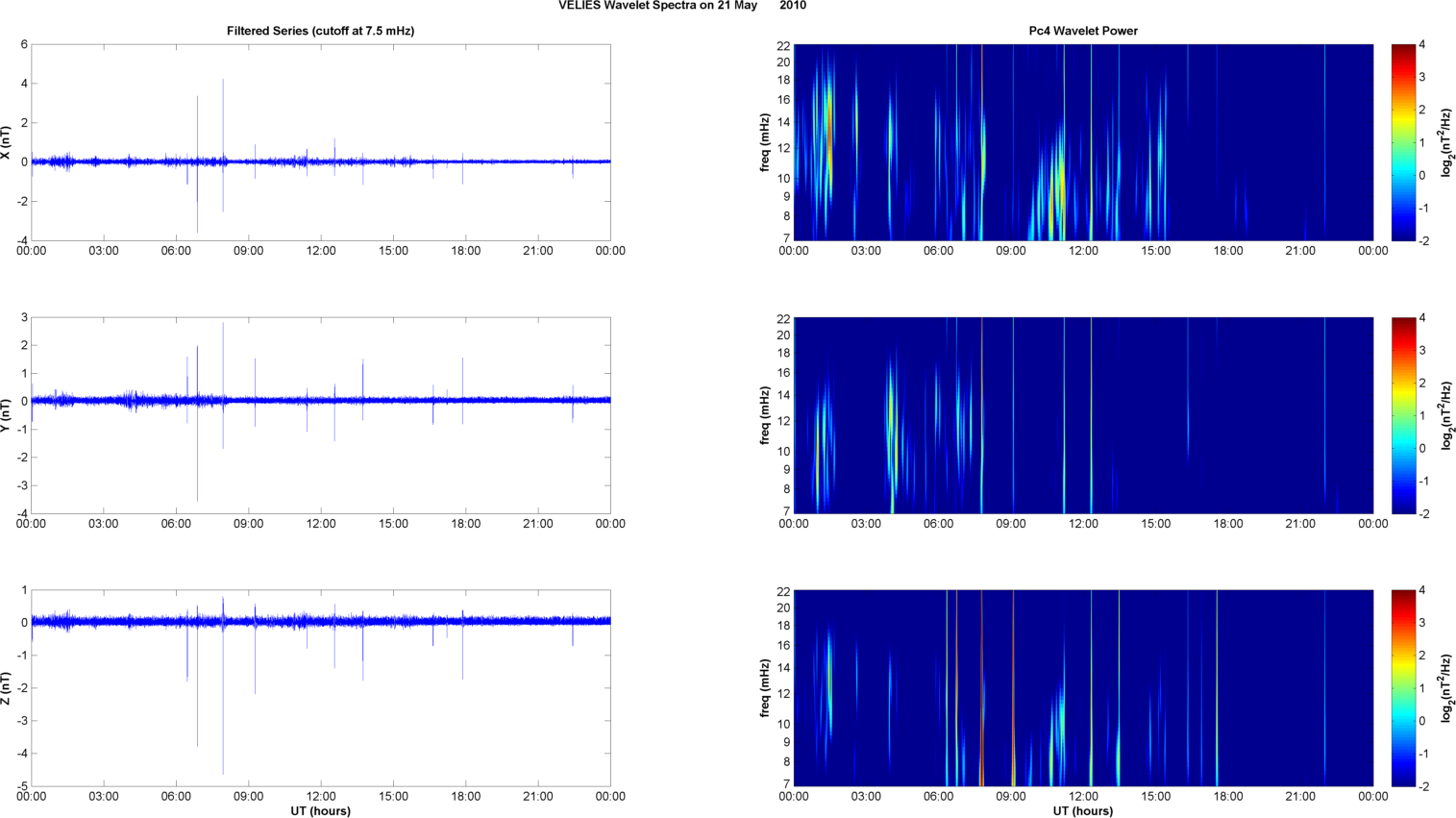The height and width of the screenshot is (818, 1456).
Task: Click the X (nT) axis label
Action: tap(6, 142)
